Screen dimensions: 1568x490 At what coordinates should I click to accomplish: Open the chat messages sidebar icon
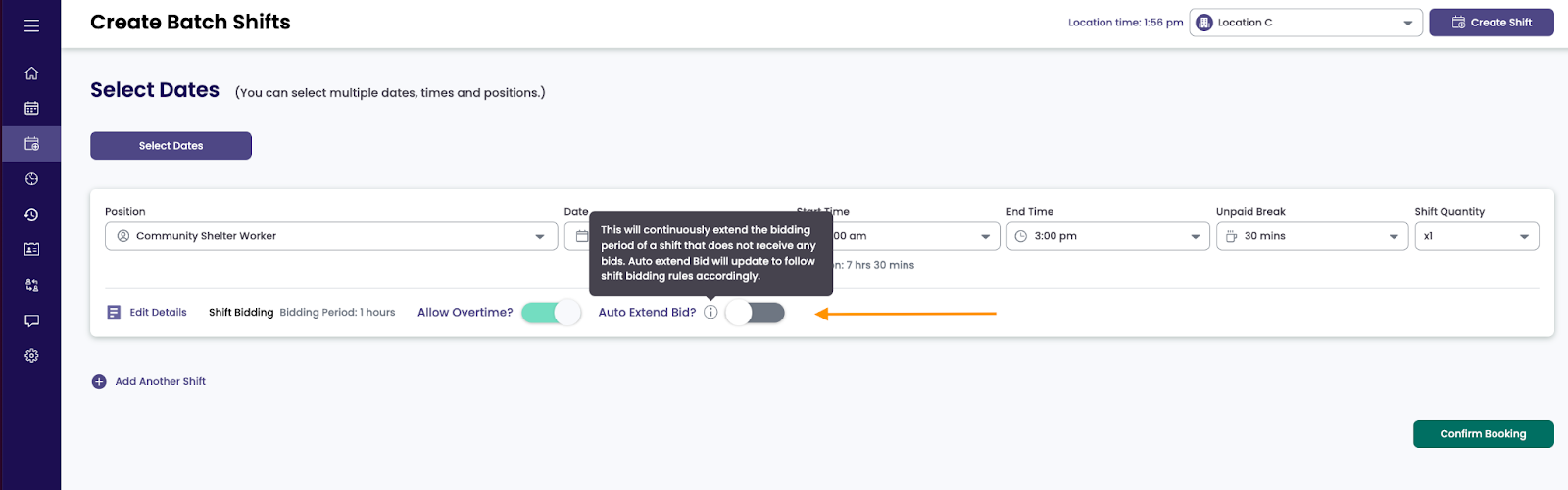coord(31,320)
